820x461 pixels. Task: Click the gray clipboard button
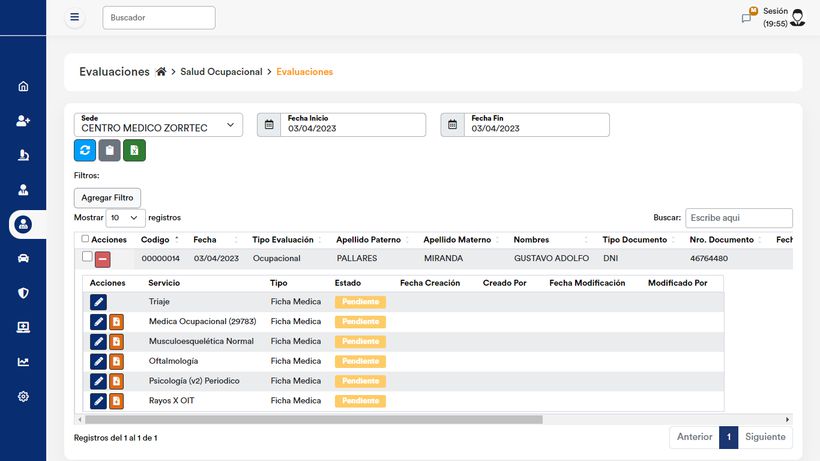pos(109,151)
